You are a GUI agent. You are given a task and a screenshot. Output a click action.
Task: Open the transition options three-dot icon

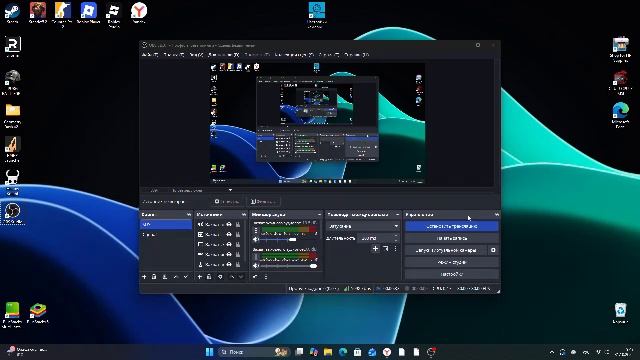[395, 249]
